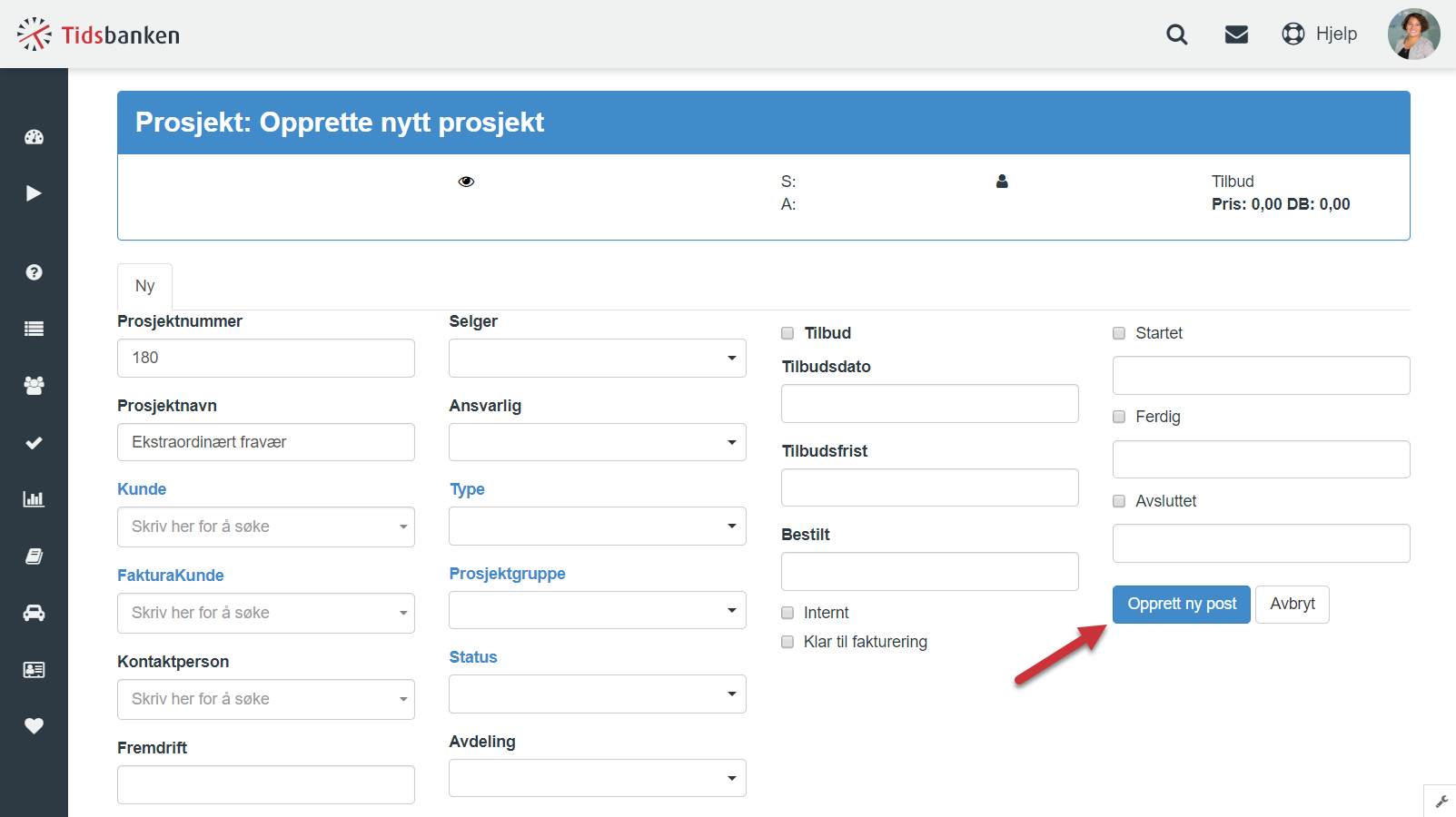Screen dimensions: 1456x817
Task: Open the messages envelope icon
Action: coord(1236,34)
